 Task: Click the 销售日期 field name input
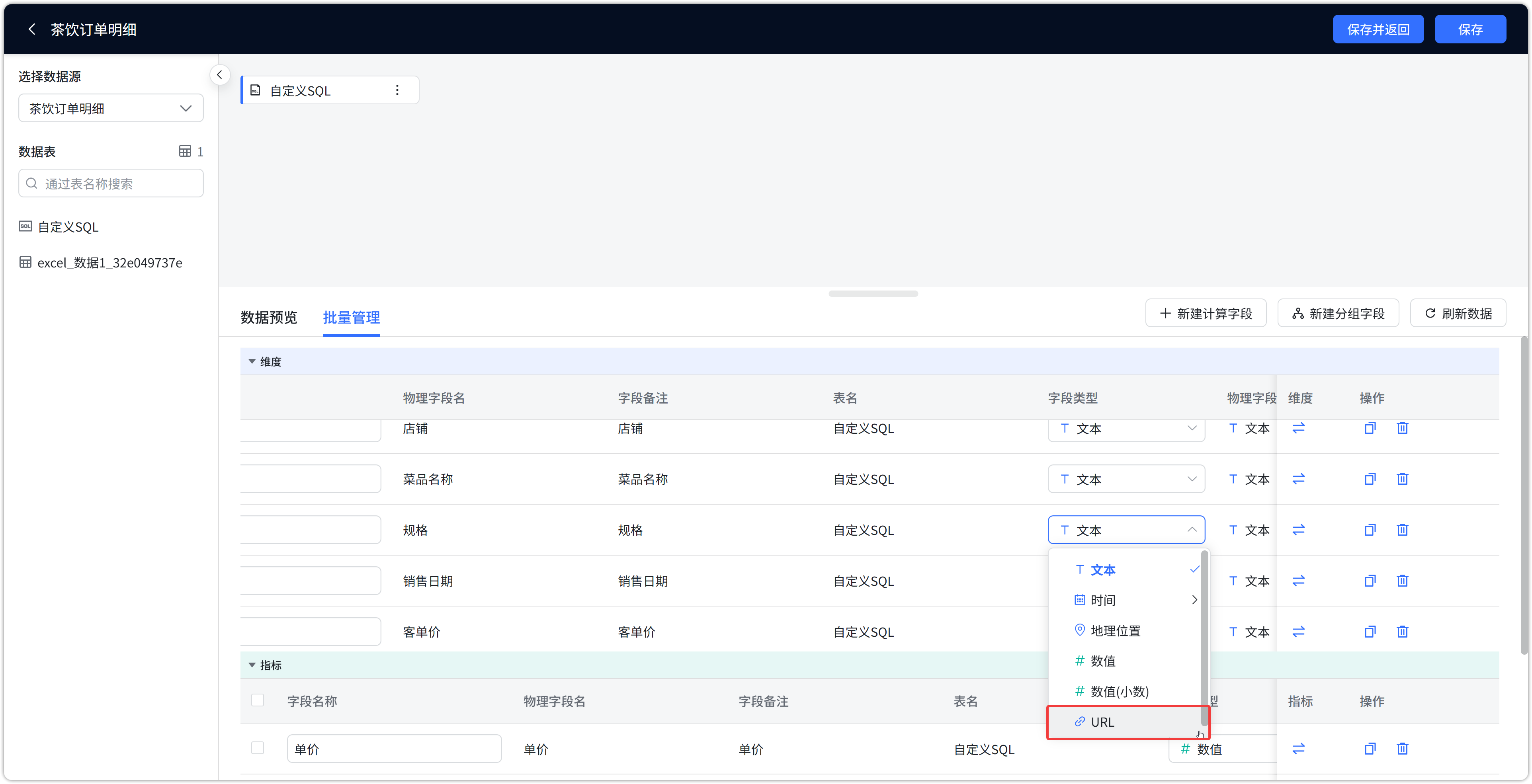311,581
